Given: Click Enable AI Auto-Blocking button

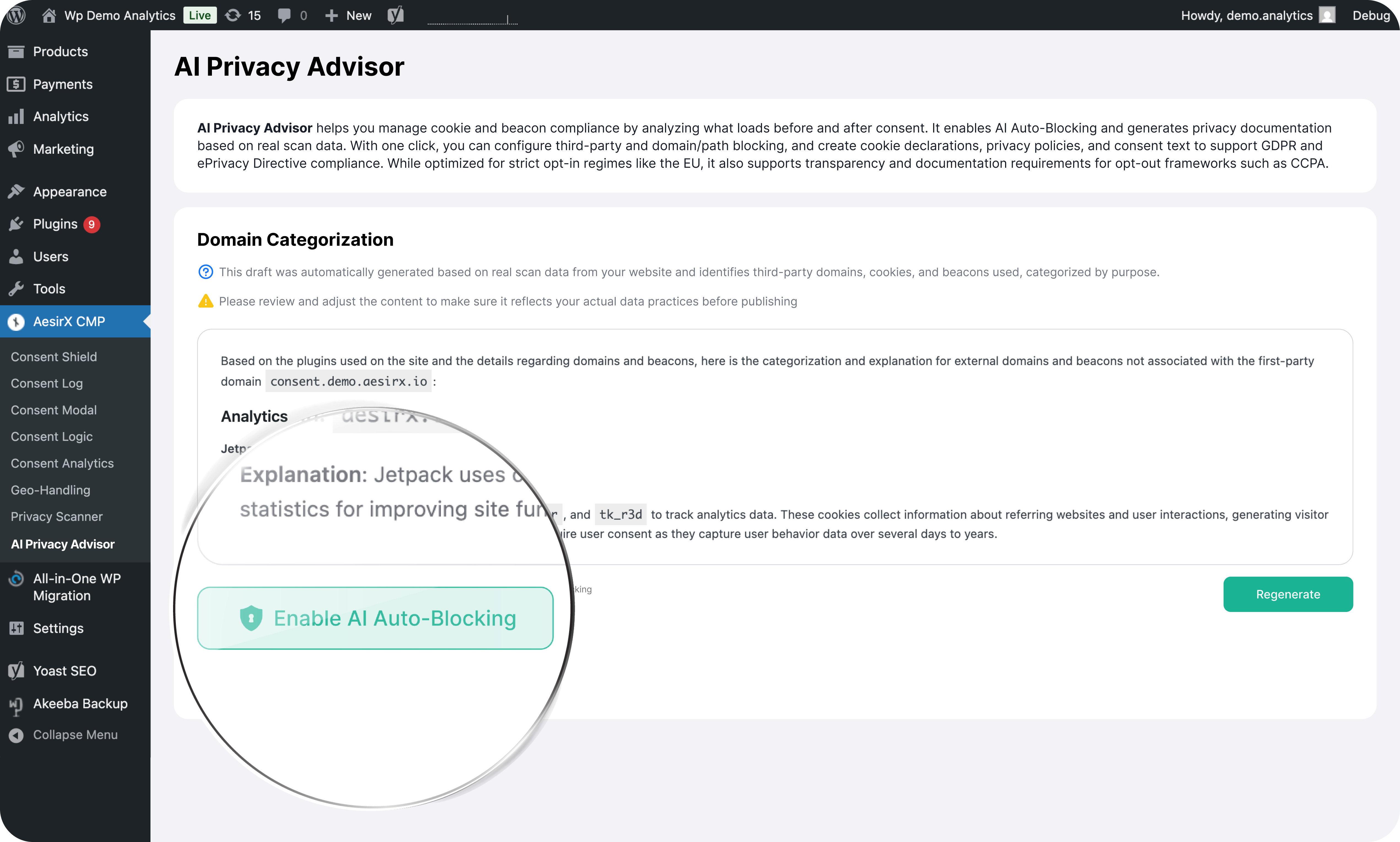Looking at the screenshot, I should tap(375, 618).
